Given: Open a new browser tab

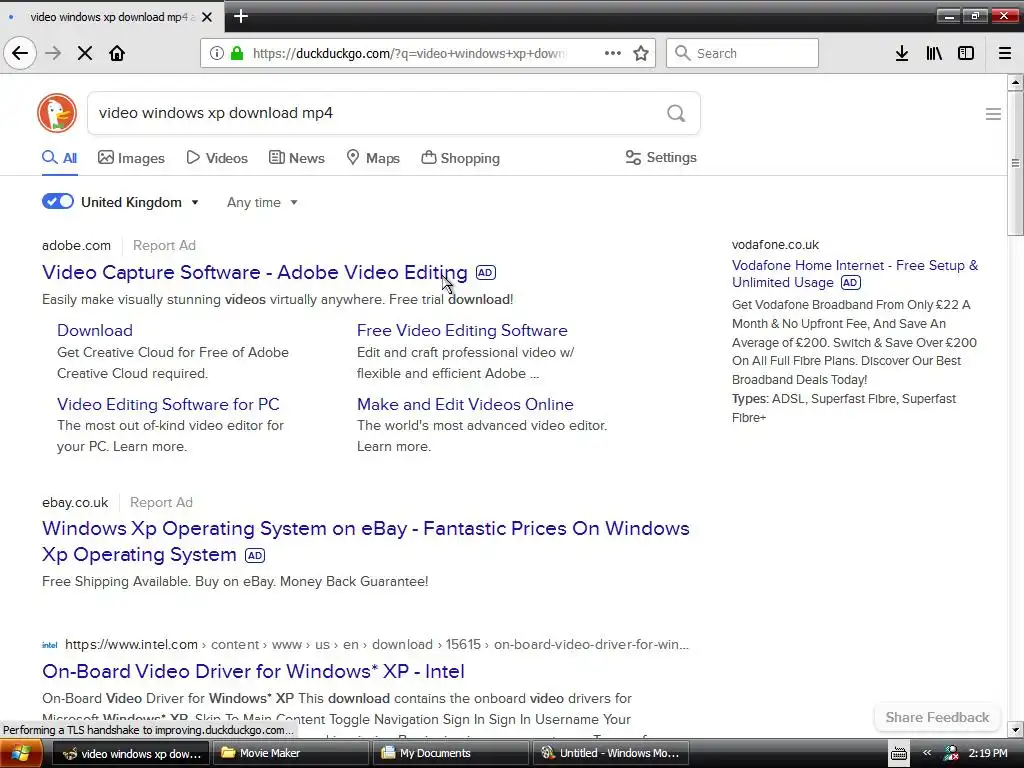Looking at the screenshot, I should (241, 16).
